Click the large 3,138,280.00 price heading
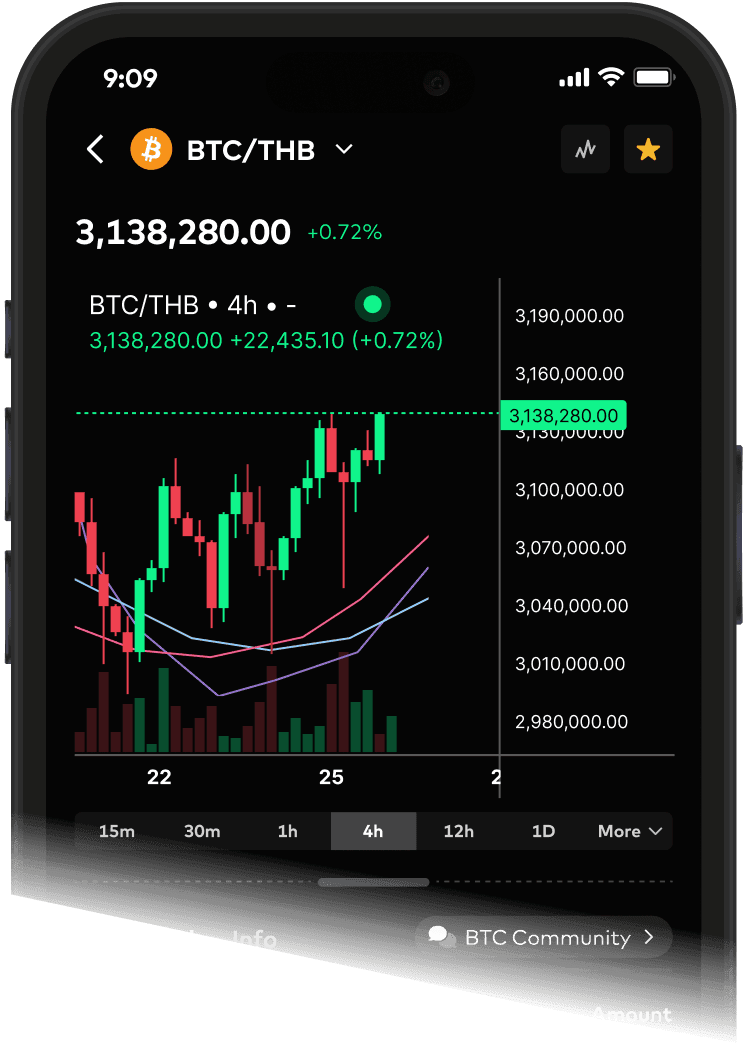Image resolution: width=744 pixels, height=1051 pixels. tap(183, 233)
